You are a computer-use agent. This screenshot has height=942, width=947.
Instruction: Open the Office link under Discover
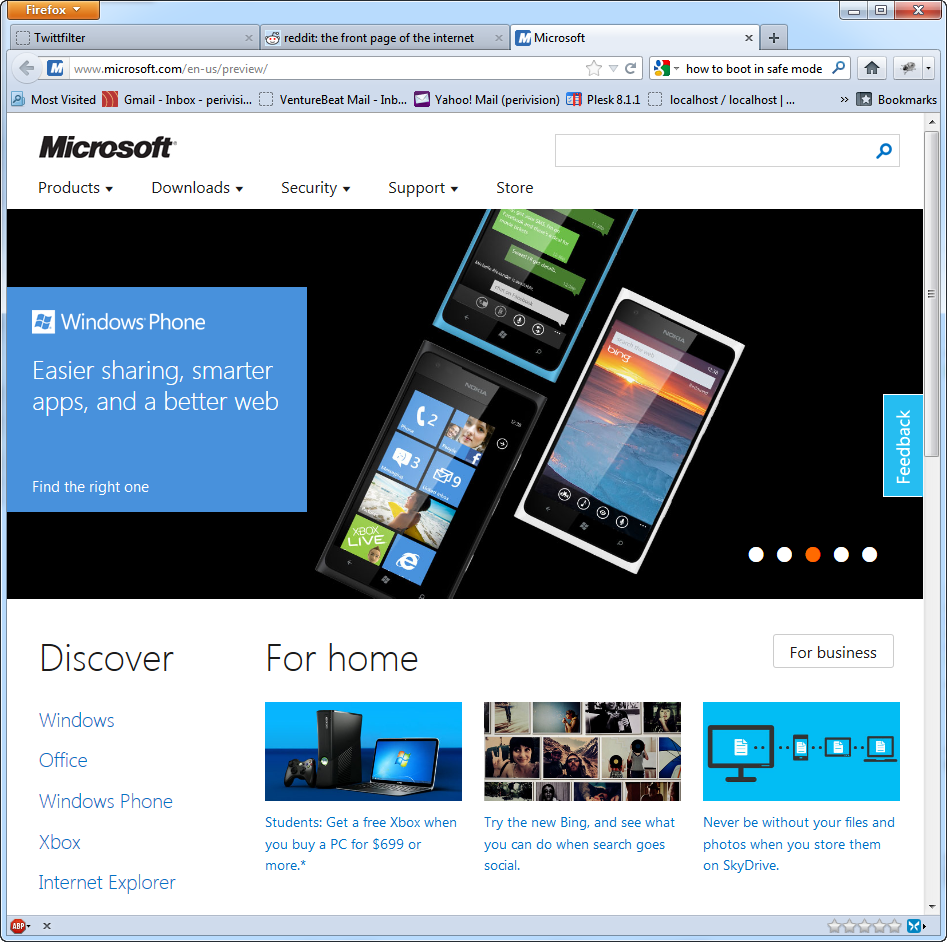(63, 760)
